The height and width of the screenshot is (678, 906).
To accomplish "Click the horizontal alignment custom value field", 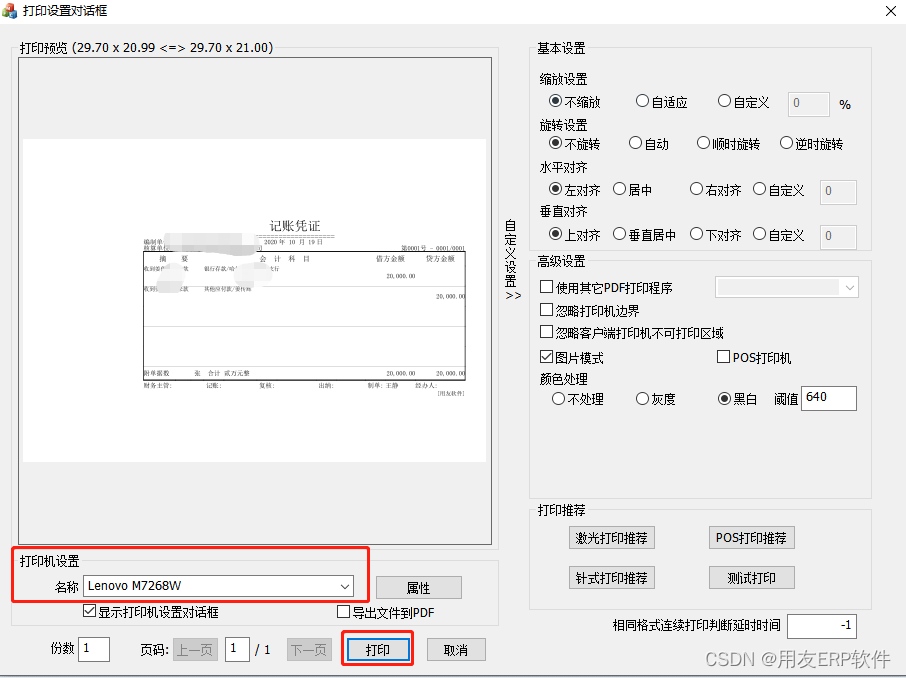I will tap(838, 191).
